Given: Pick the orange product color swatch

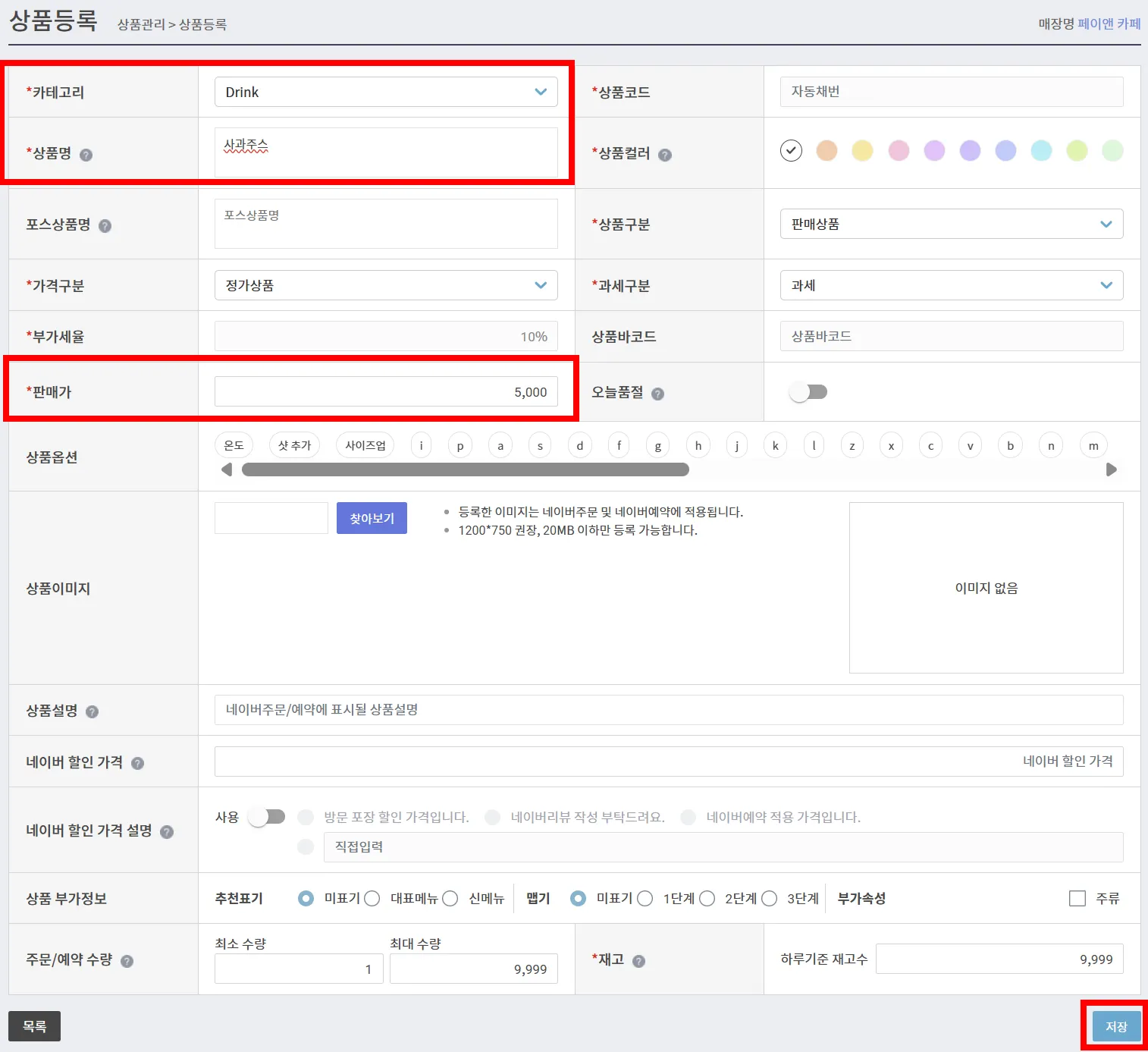Looking at the screenshot, I should (826, 151).
